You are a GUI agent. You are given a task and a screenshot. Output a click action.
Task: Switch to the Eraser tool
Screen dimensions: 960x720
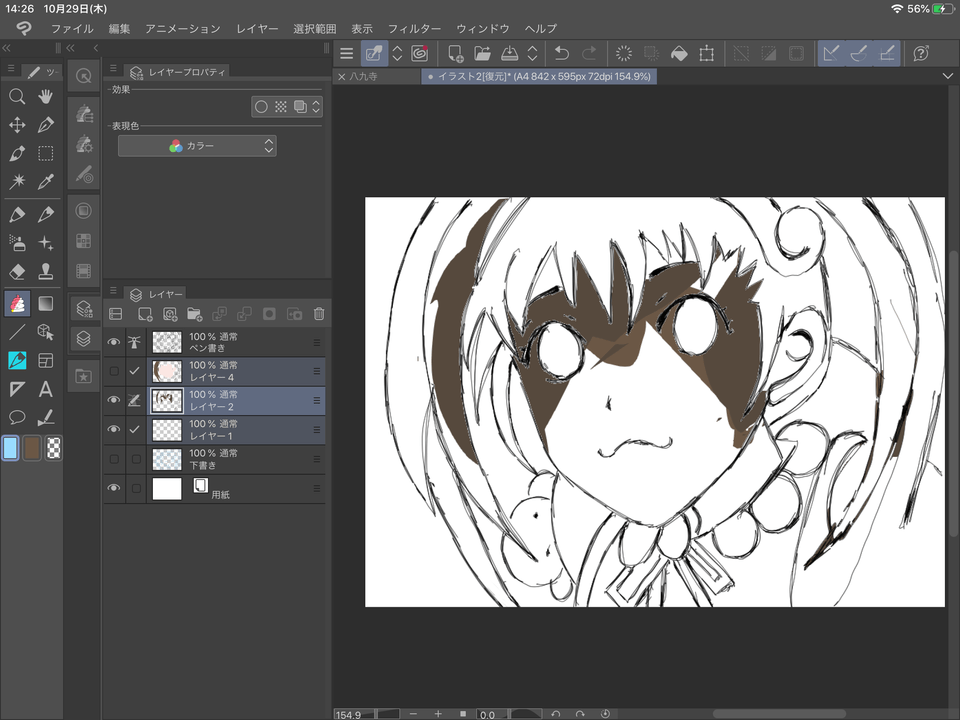16,271
